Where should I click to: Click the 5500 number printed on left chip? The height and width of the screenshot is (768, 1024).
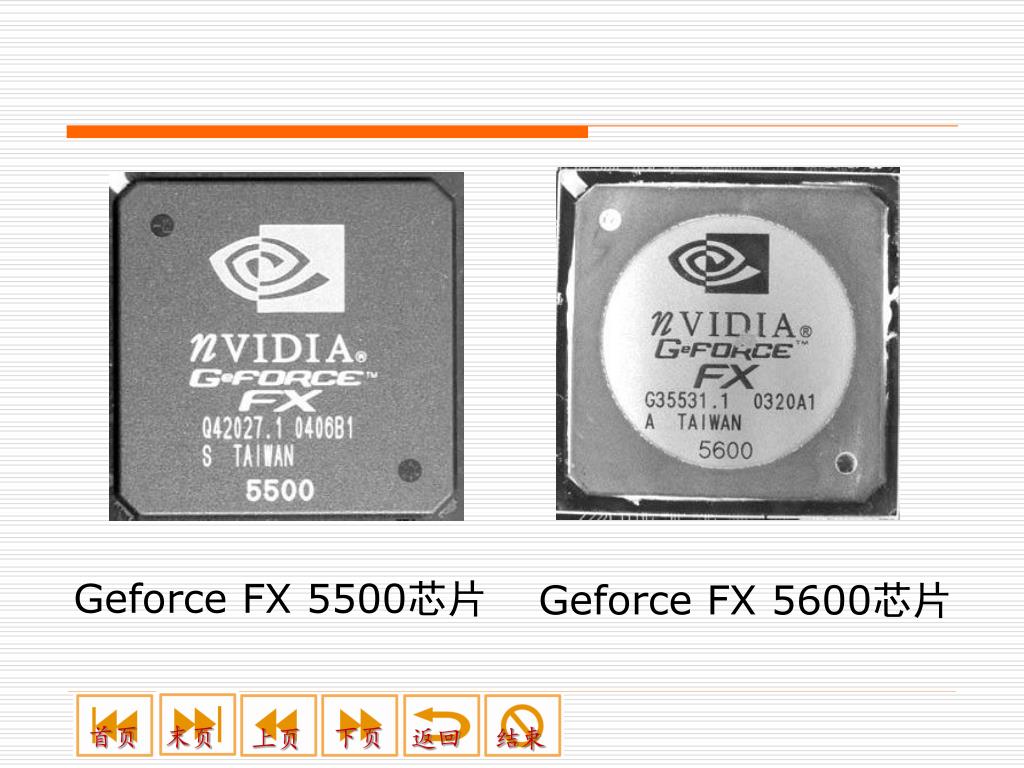point(280,490)
